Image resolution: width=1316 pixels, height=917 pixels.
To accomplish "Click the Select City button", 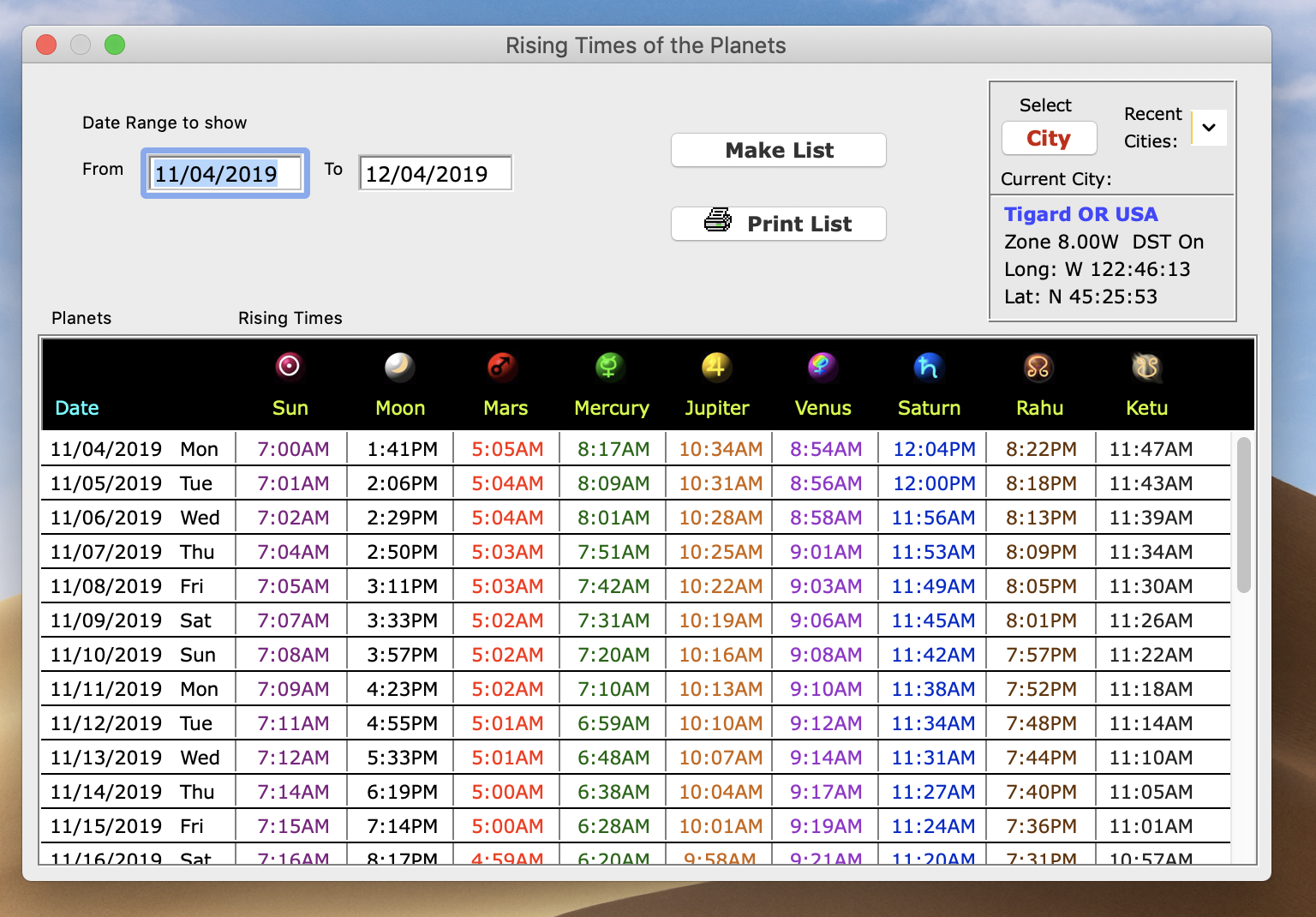I will [x=1049, y=138].
